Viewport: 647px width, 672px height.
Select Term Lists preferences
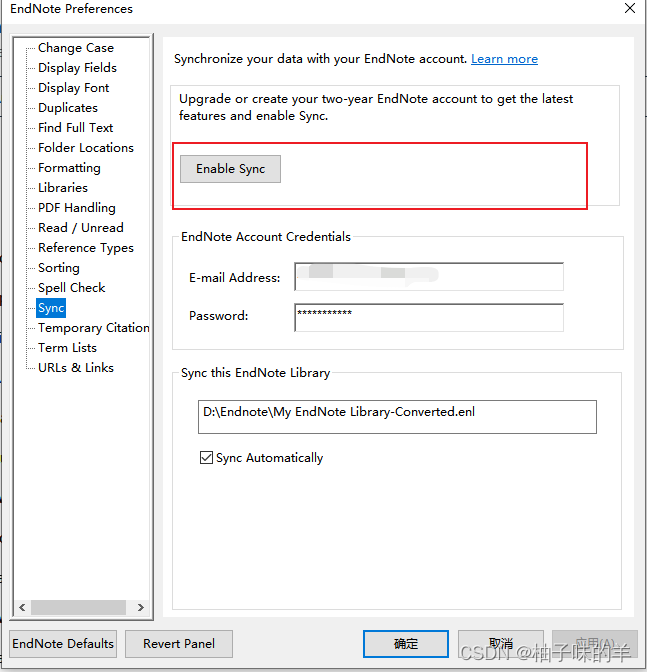click(67, 348)
